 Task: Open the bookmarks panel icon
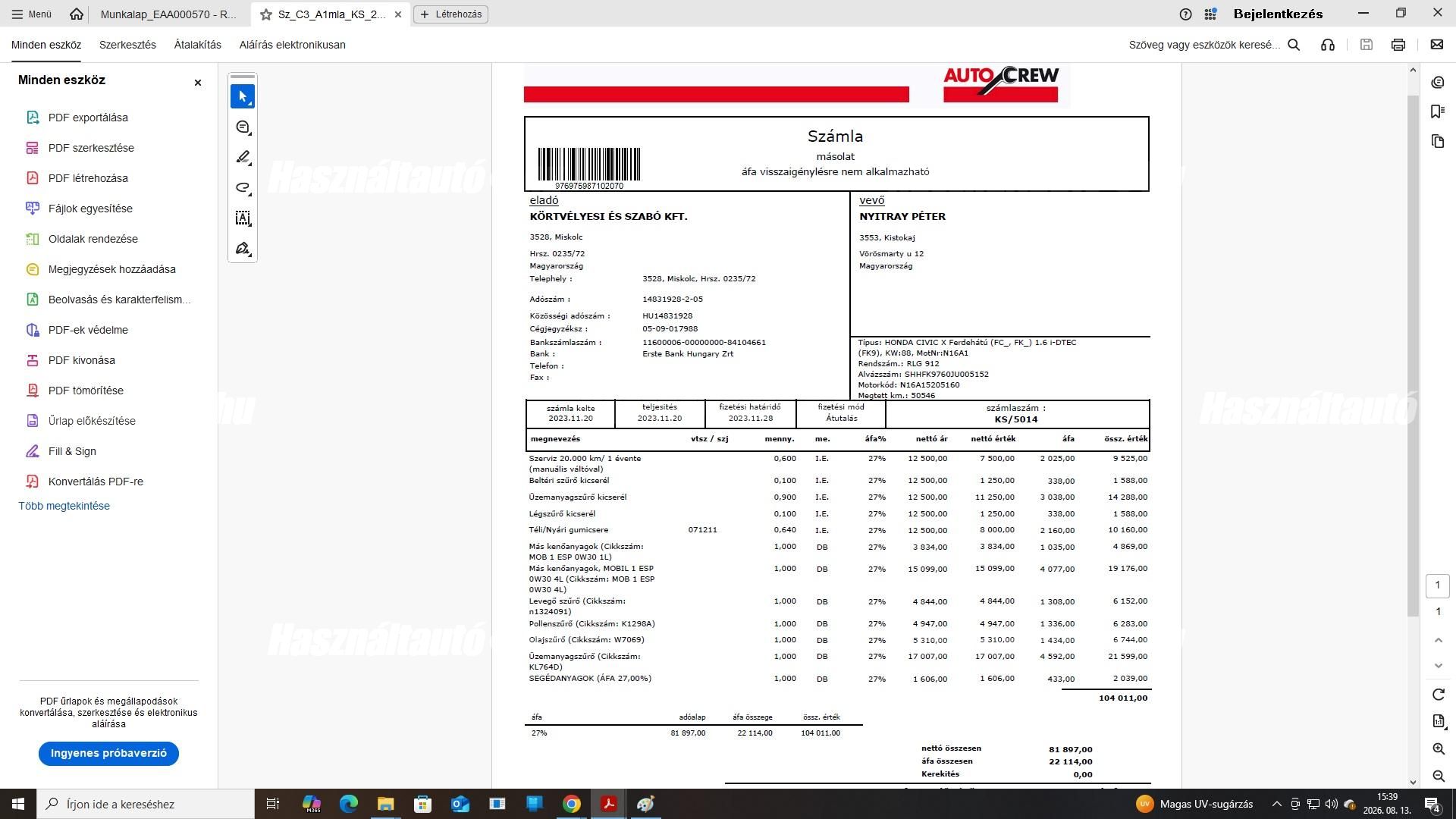tap(1438, 111)
